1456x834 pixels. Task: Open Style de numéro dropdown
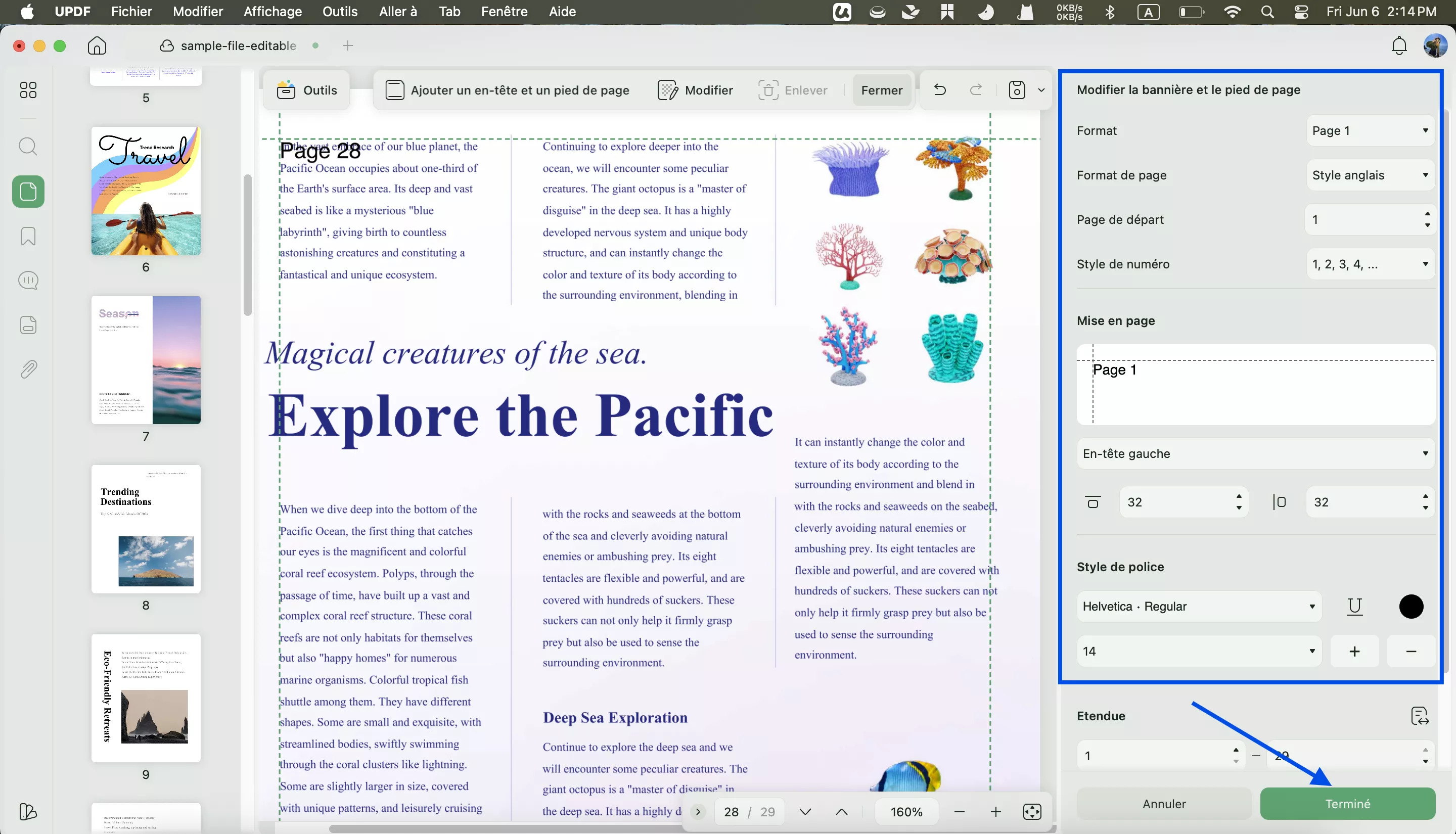(1371, 264)
